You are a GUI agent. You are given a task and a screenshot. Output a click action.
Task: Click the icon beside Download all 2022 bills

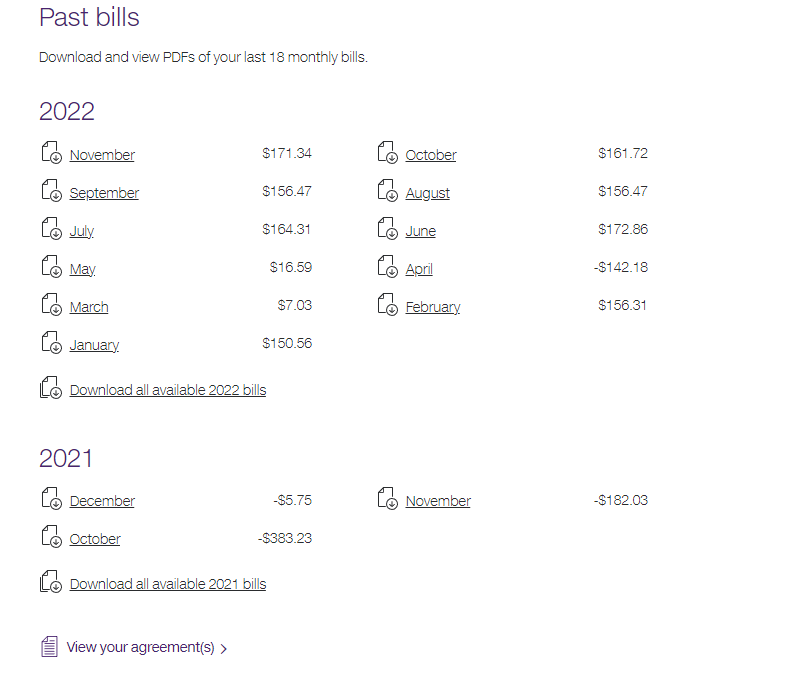(51, 389)
